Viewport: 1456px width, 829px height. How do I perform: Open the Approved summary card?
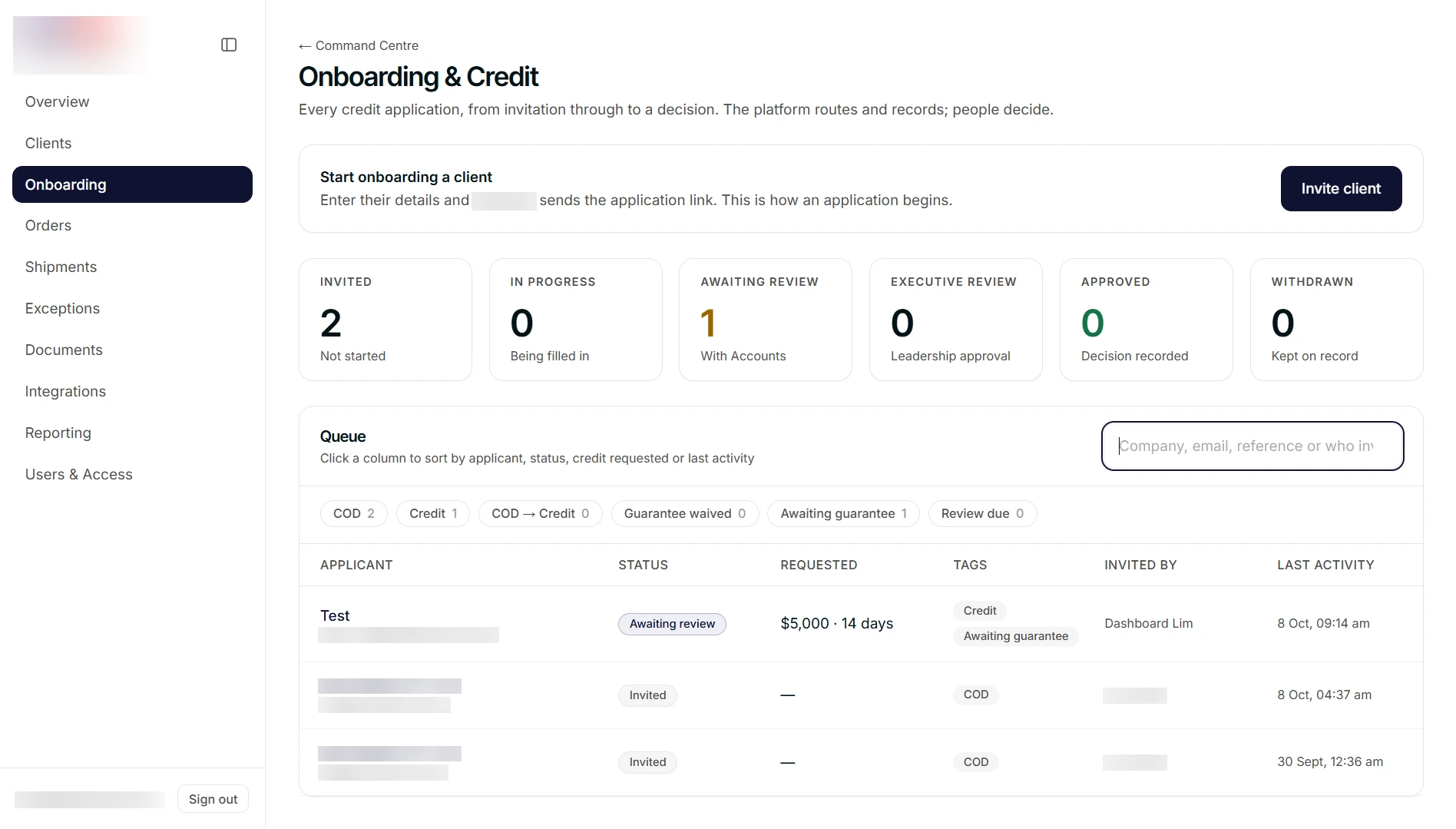1147,320
